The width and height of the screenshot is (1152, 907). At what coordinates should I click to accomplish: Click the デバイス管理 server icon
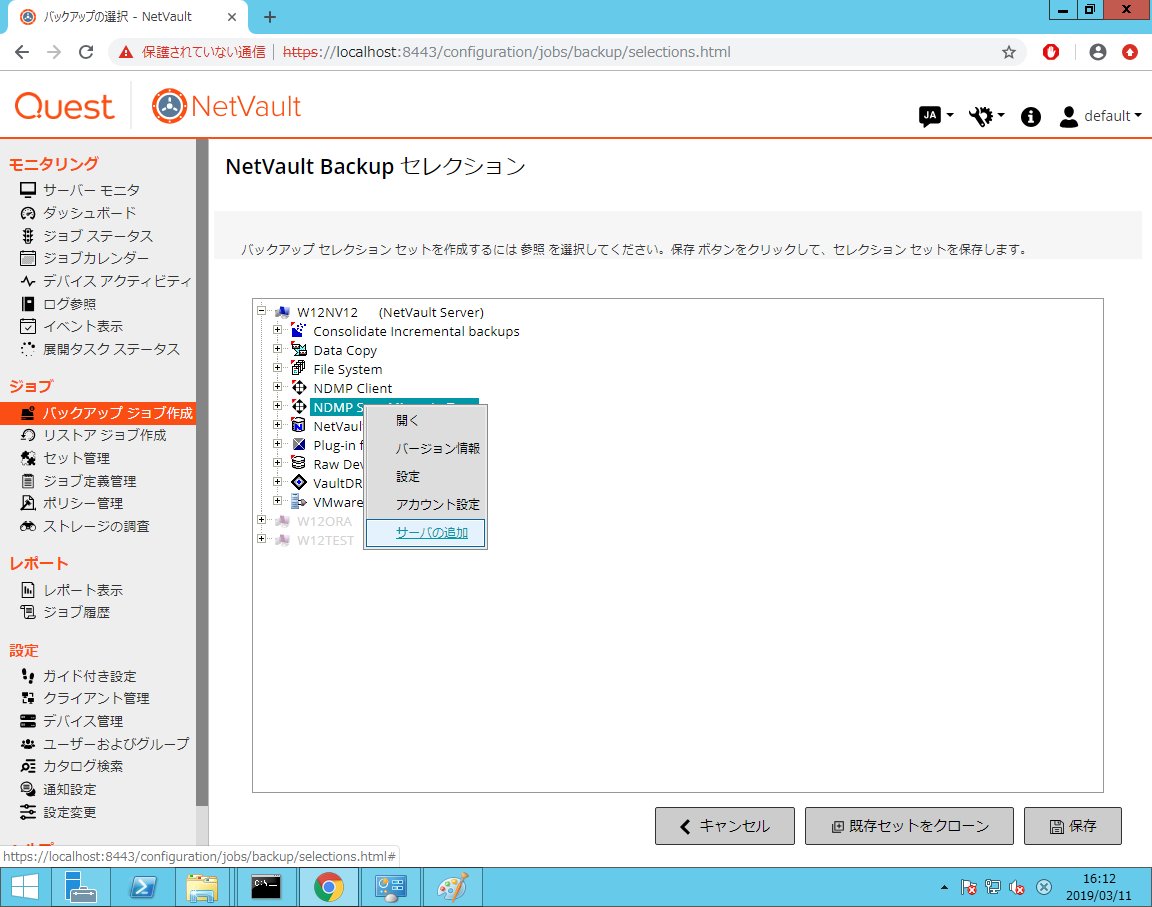click(28, 720)
